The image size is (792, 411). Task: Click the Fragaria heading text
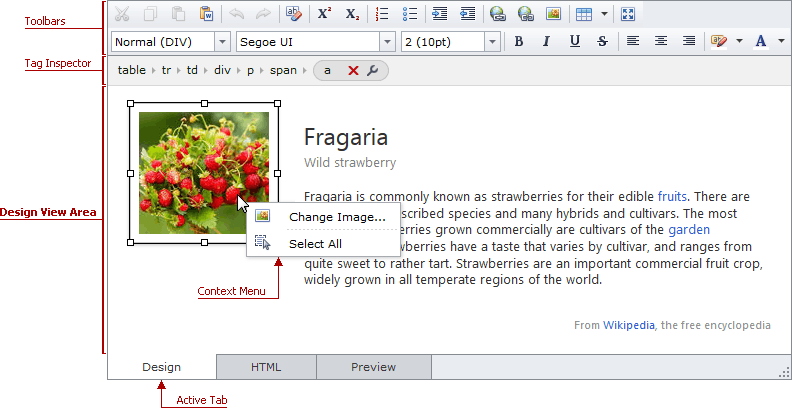click(x=346, y=137)
